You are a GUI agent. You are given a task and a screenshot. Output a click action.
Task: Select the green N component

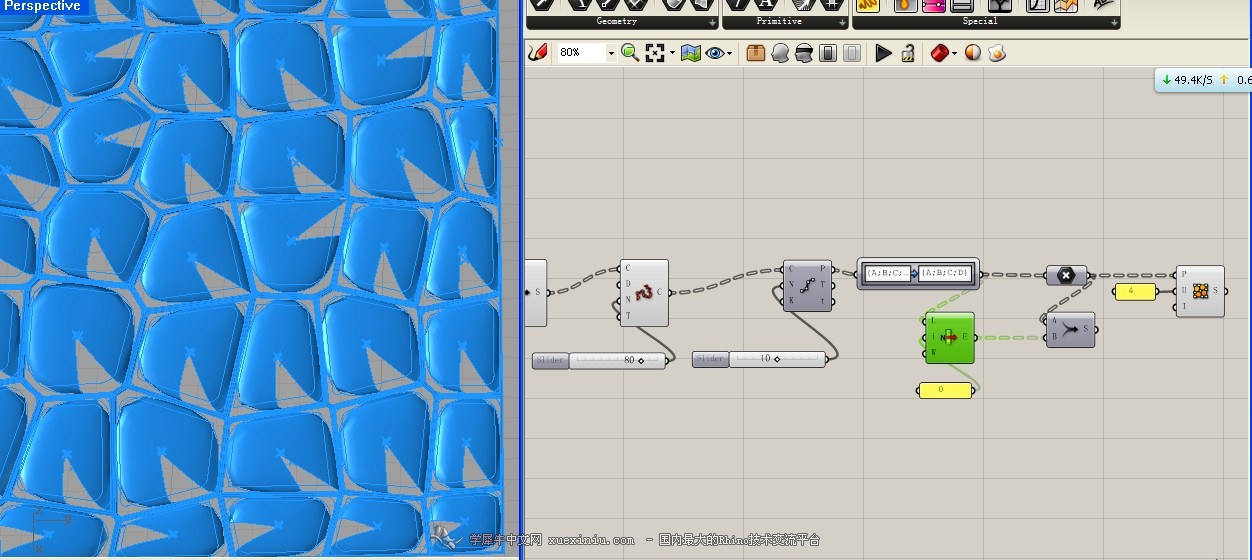coord(949,337)
